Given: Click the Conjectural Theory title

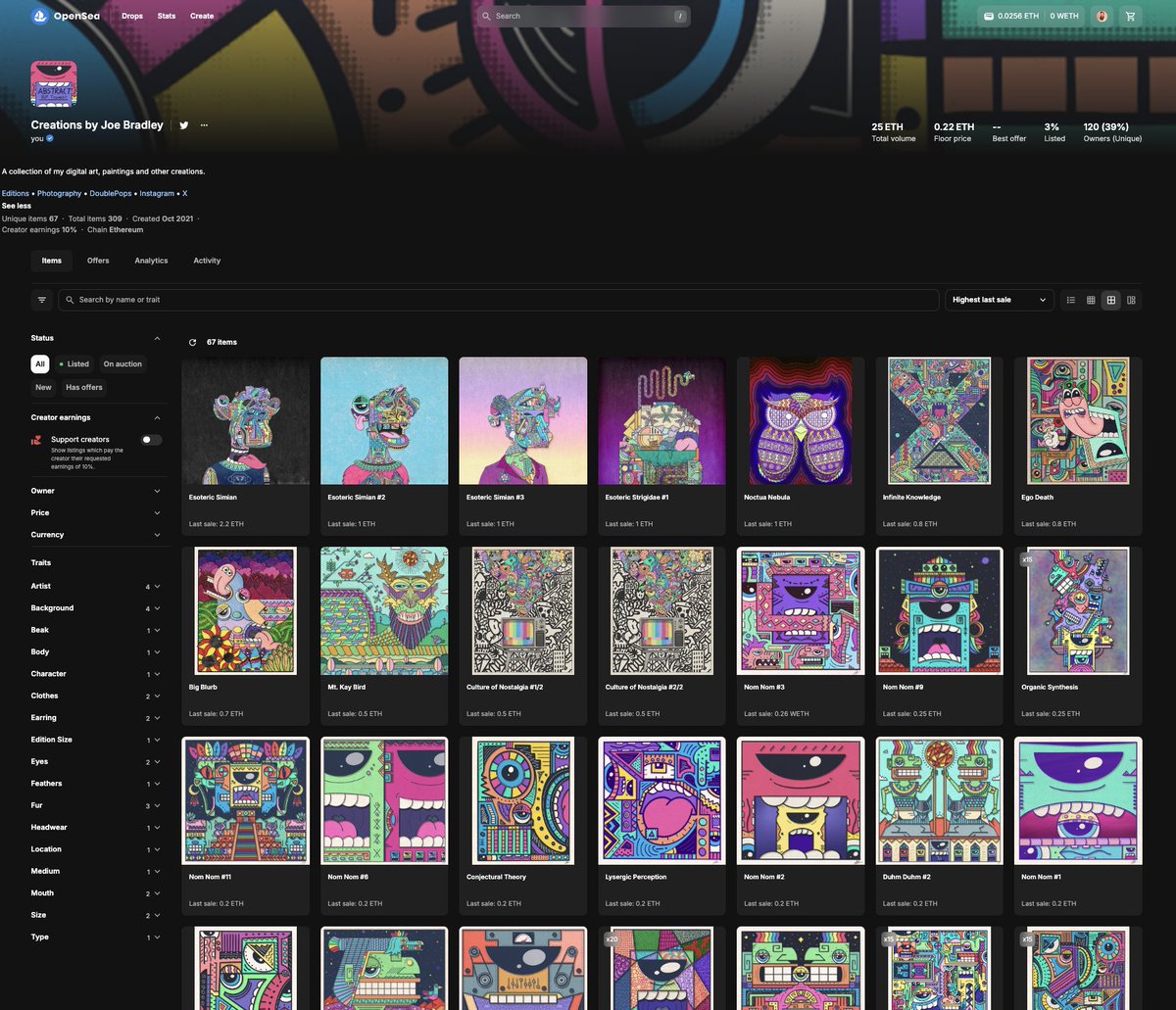Looking at the screenshot, I should 496,877.
